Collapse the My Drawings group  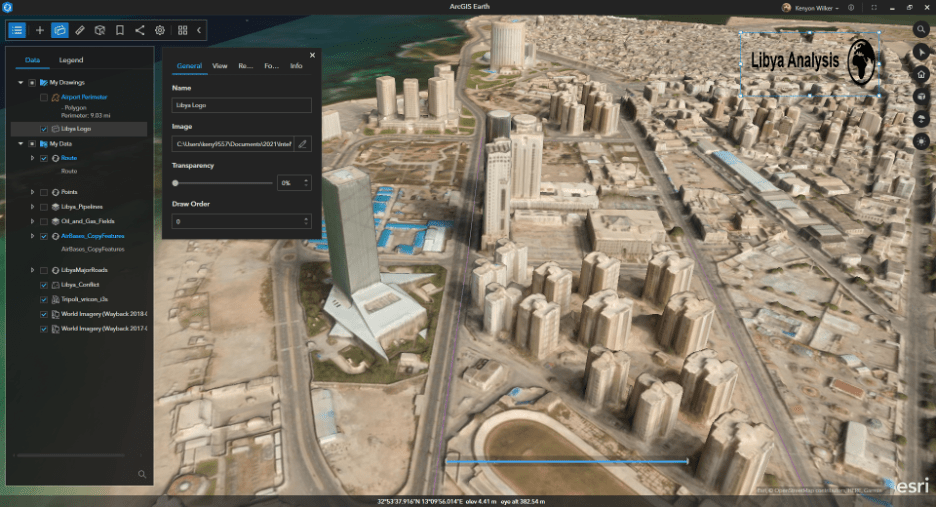coord(21,82)
